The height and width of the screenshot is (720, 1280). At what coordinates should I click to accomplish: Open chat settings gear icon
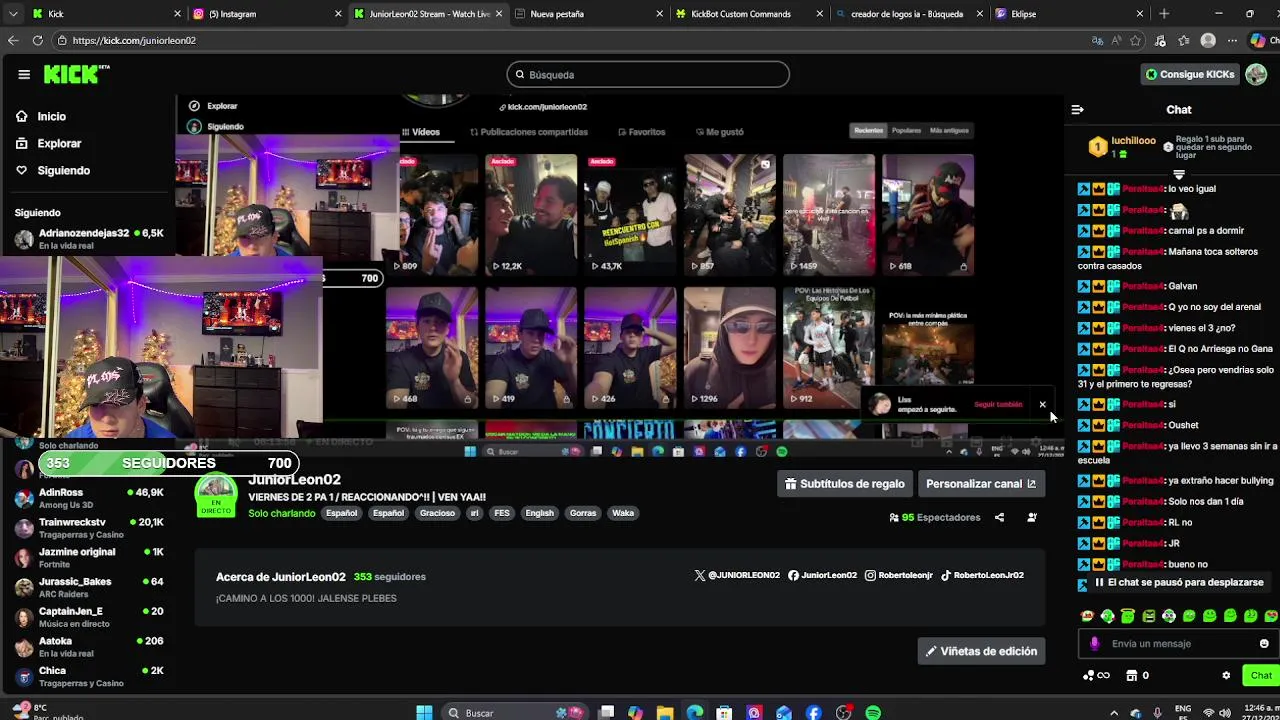[x=1226, y=676]
